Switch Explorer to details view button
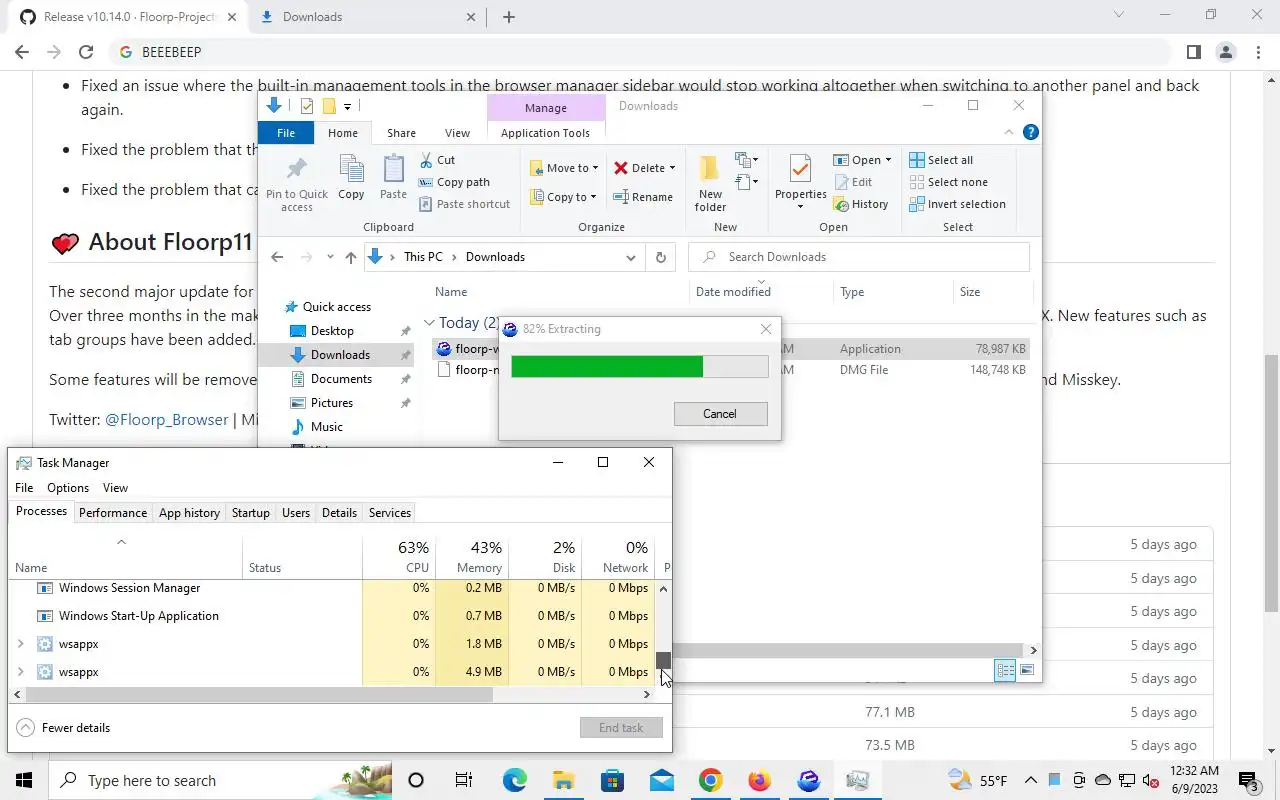This screenshot has height=800, width=1280. (1005, 671)
